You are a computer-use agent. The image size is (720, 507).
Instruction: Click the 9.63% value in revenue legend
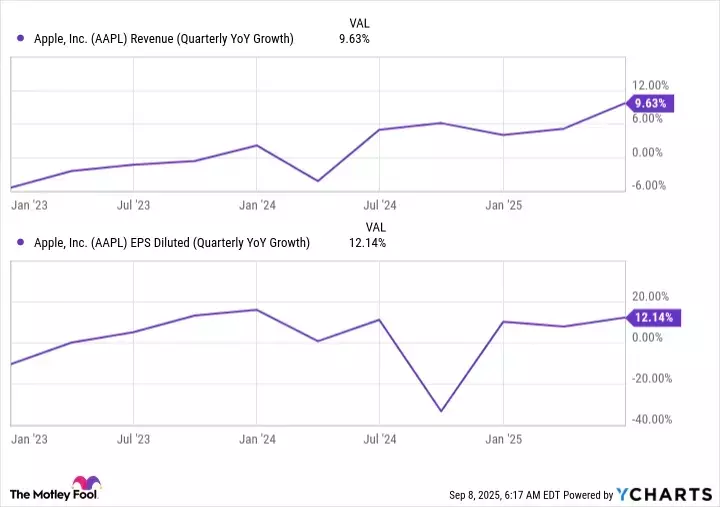pyautogui.click(x=355, y=39)
